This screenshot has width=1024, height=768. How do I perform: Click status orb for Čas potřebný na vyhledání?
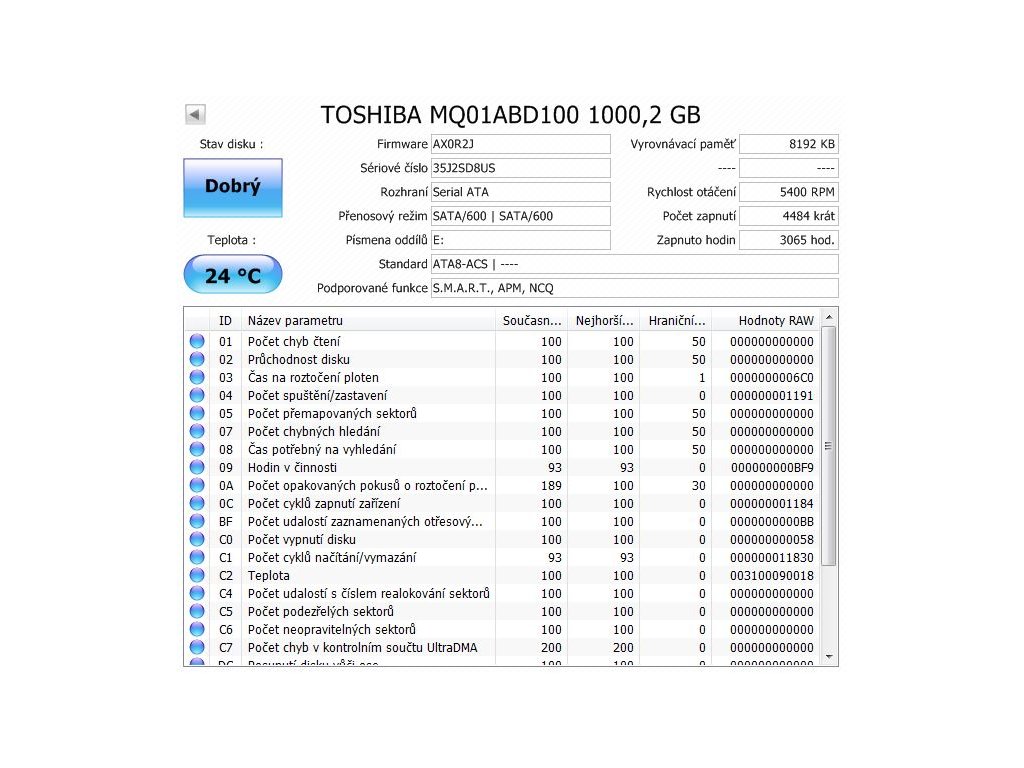197,449
